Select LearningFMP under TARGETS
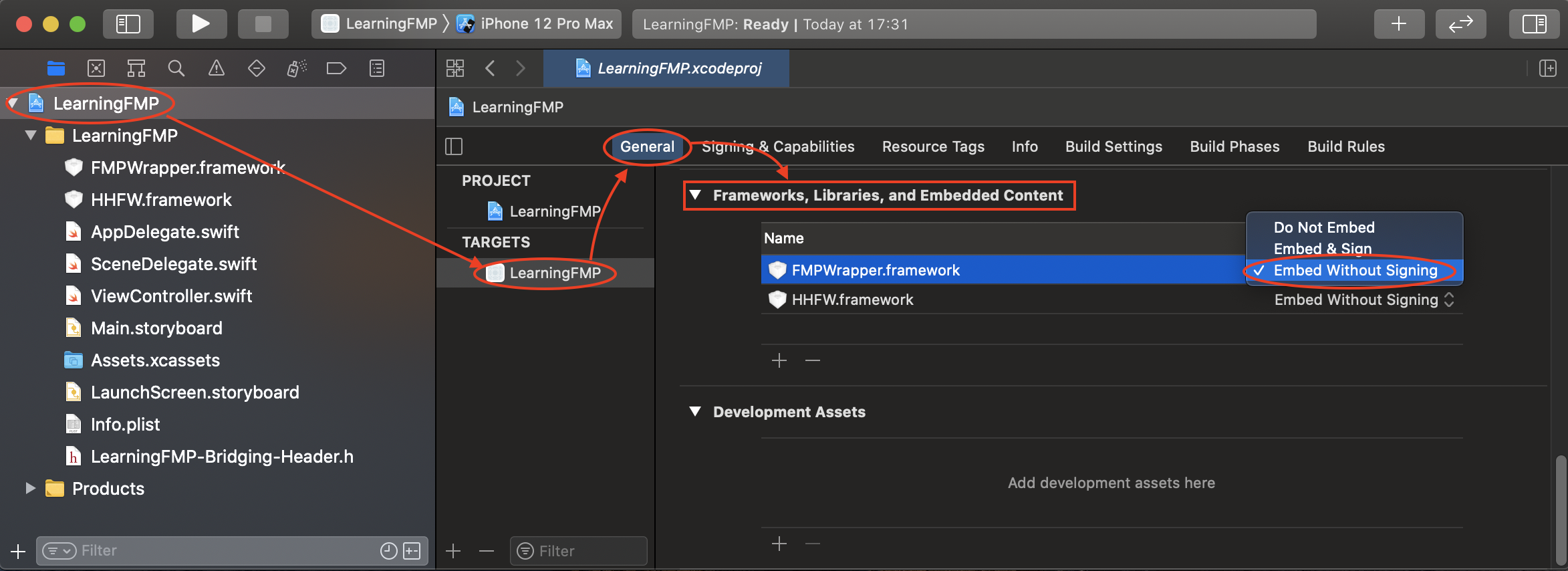The image size is (1568, 571). point(545,273)
